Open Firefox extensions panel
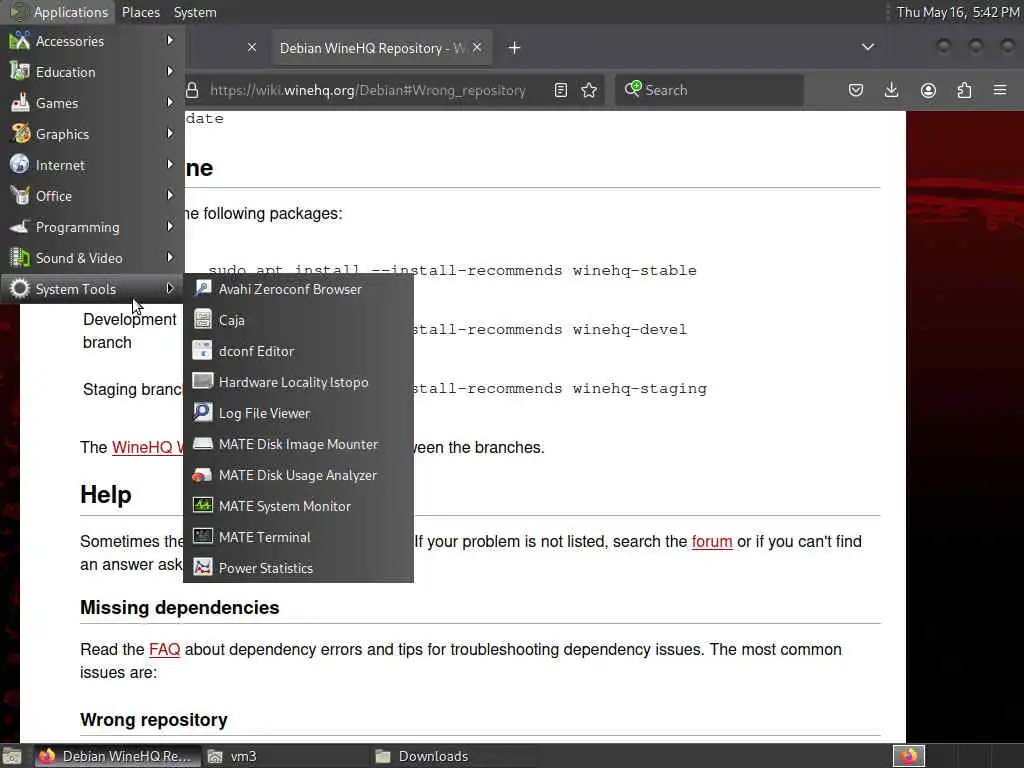This screenshot has height=768, width=1024. click(965, 90)
